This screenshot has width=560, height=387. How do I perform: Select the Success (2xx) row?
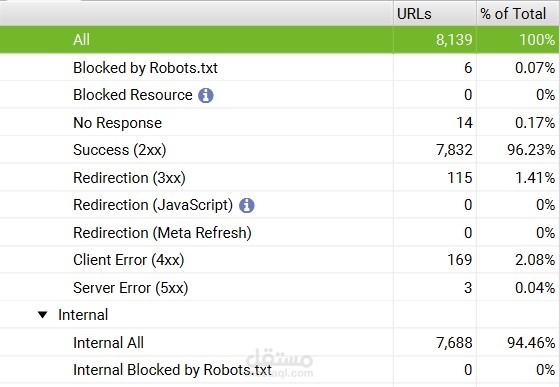pos(279,150)
